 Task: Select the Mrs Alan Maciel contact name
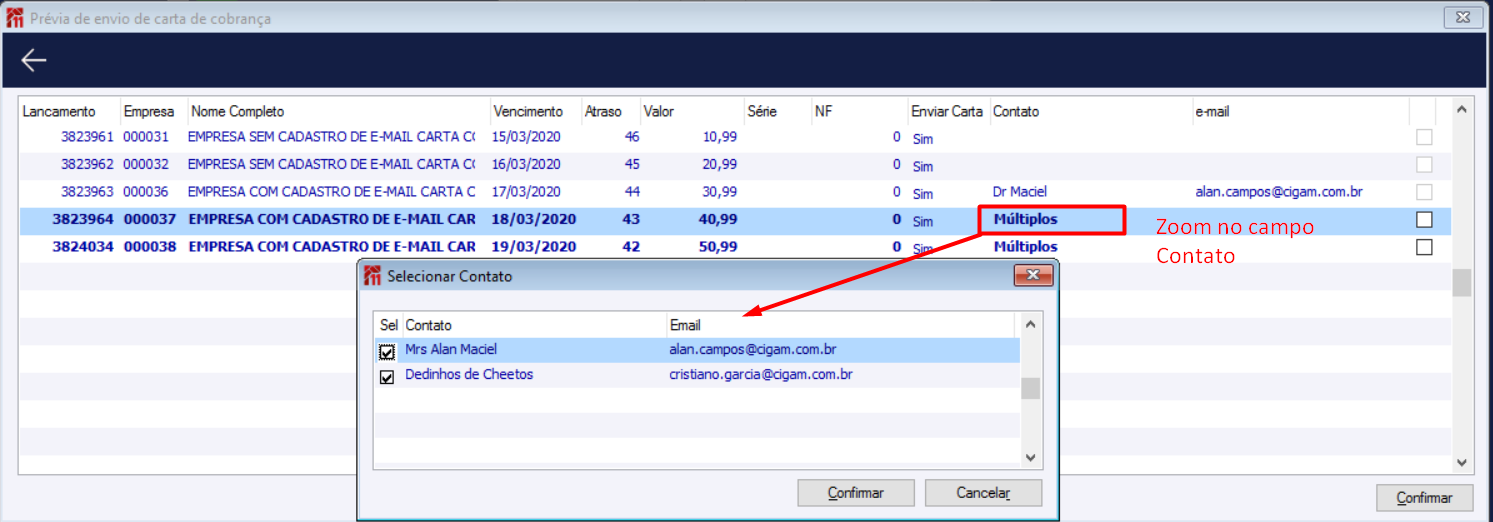(x=451, y=350)
